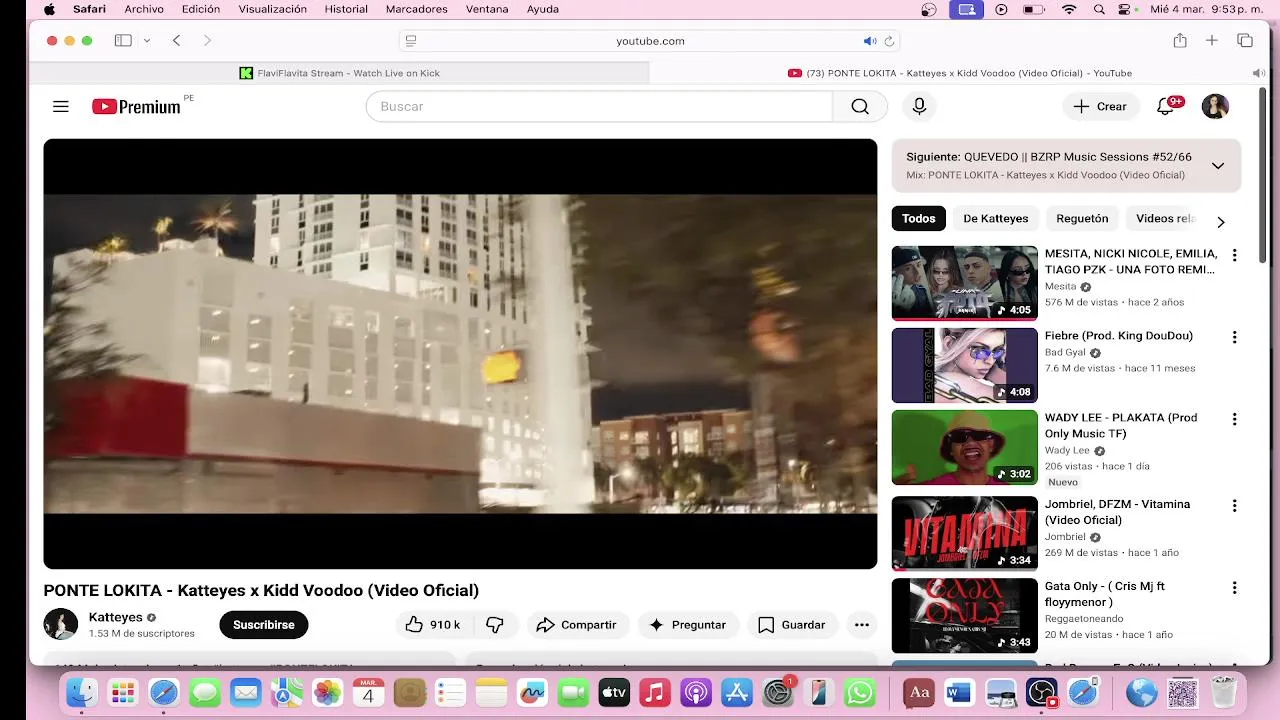Select the Reguetón filter chip

pyautogui.click(x=1082, y=218)
